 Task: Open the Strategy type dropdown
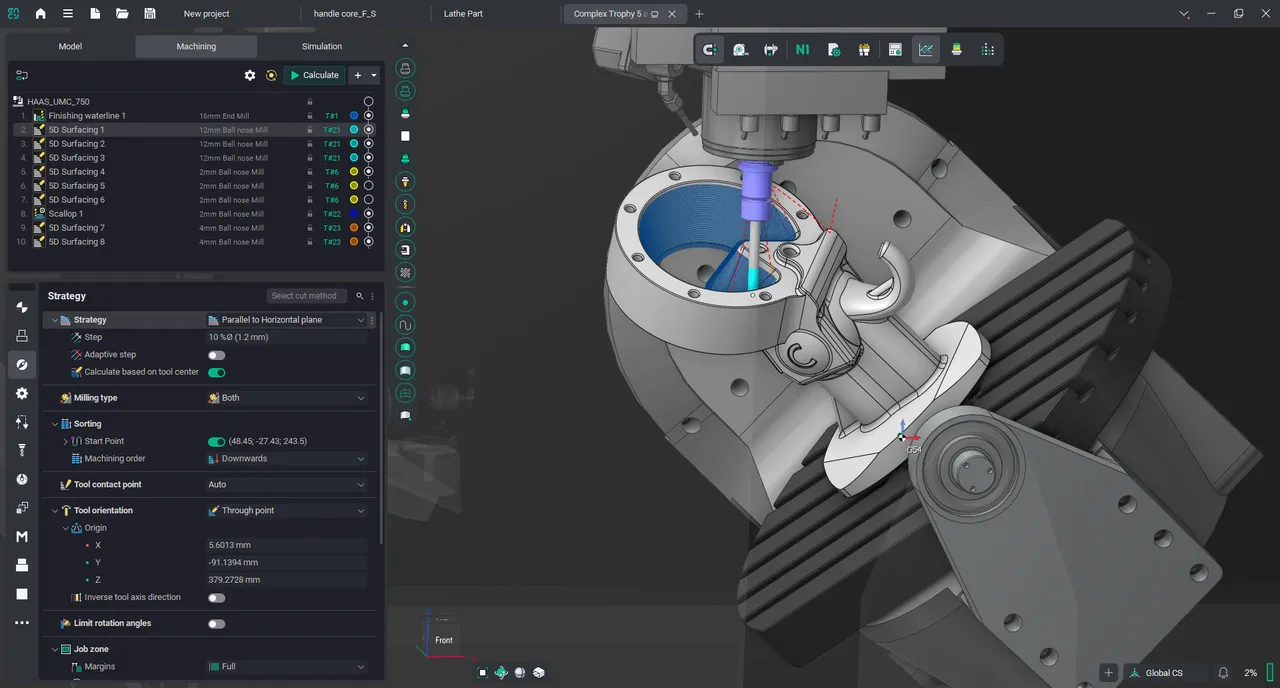point(286,320)
